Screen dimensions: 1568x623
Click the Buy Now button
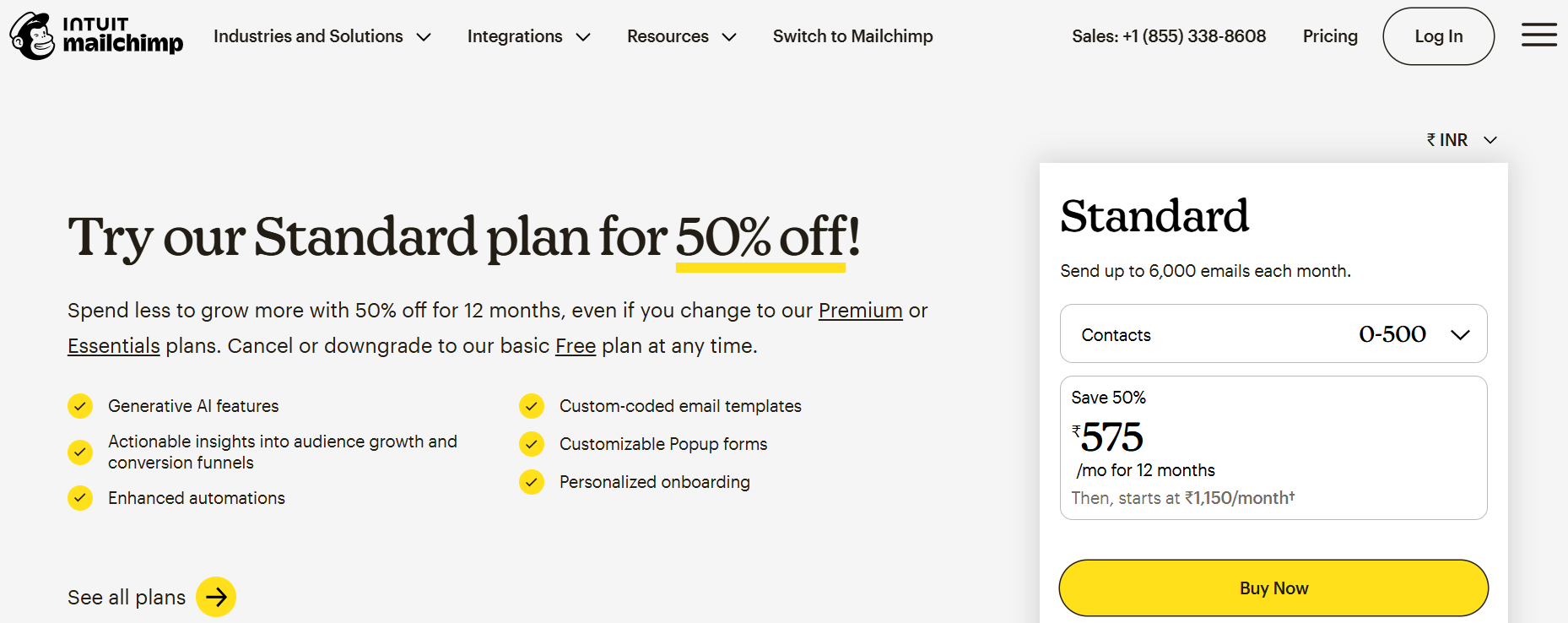tap(1273, 588)
